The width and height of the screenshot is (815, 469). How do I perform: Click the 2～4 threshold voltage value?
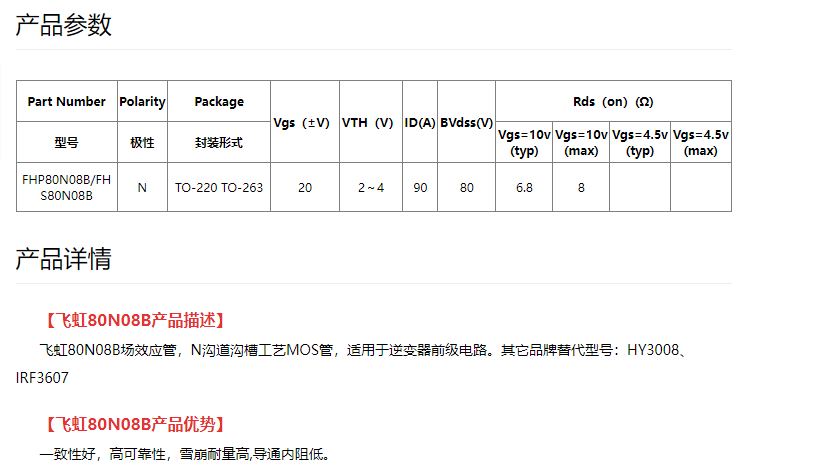(370, 187)
